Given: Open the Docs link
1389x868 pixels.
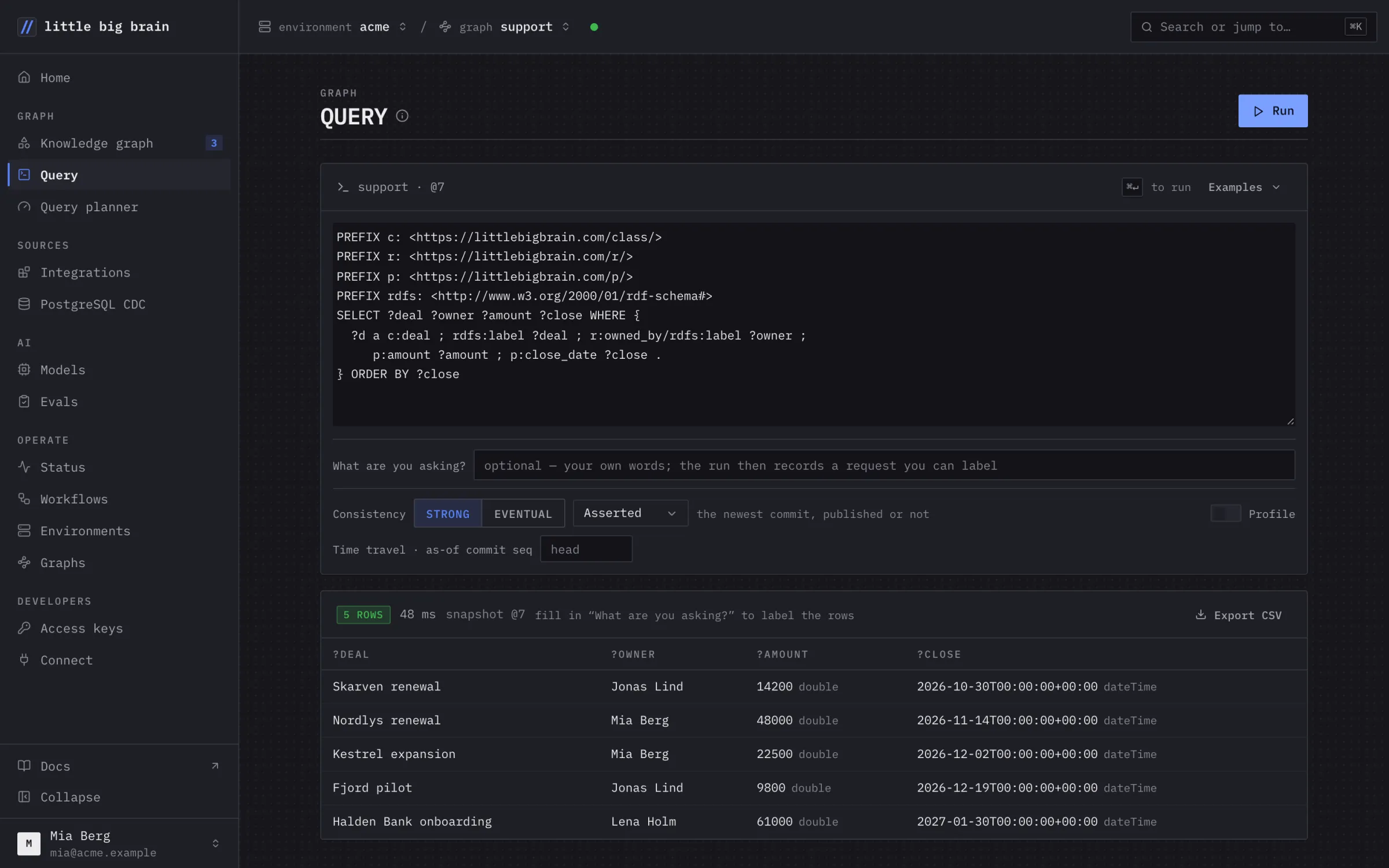Looking at the screenshot, I should click(x=119, y=766).
